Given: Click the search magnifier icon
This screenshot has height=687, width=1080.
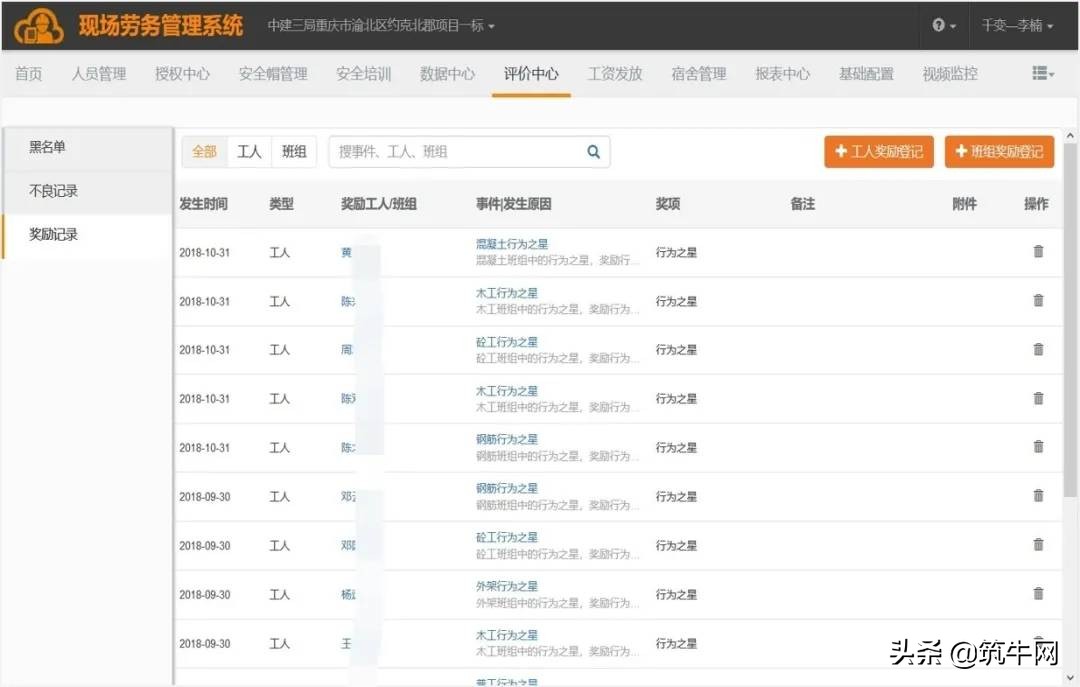Looking at the screenshot, I should point(593,151).
